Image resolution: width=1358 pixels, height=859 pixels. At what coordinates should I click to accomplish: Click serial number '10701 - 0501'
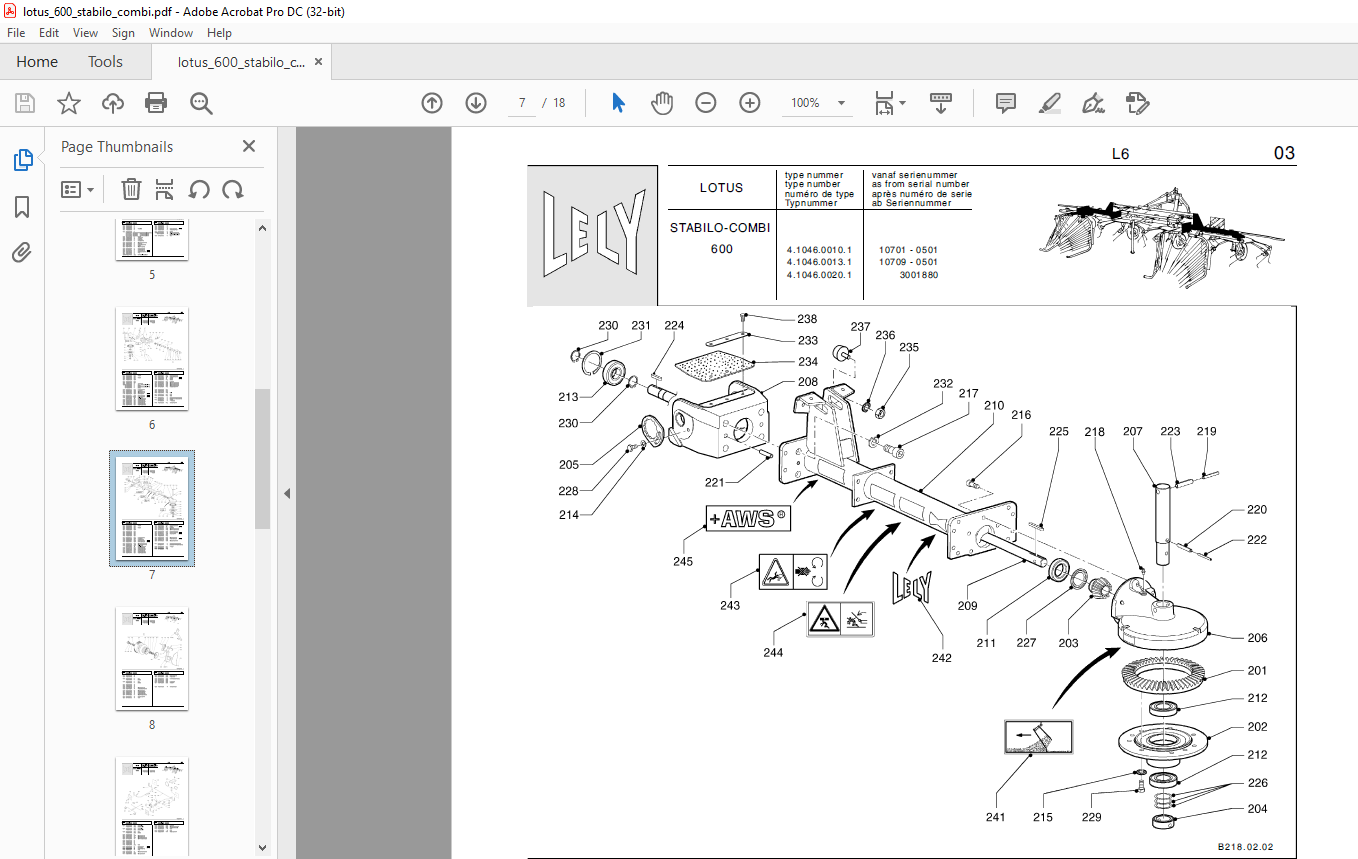click(x=908, y=250)
